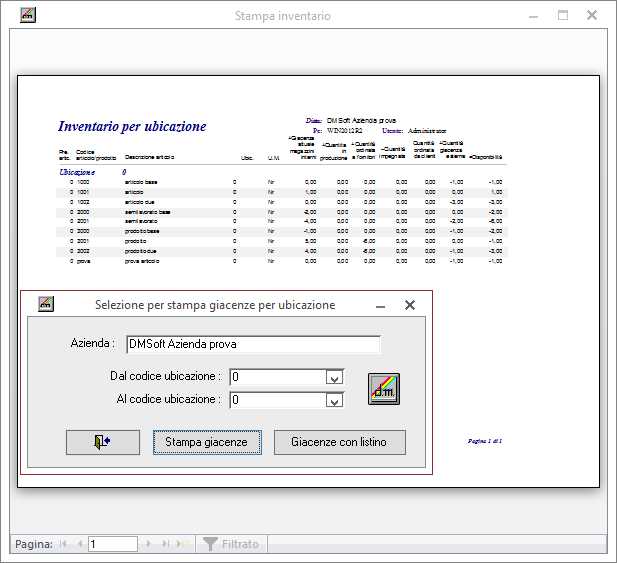The width and height of the screenshot is (617, 563).
Task: Maximize the Stampa inventario window
Action: pos(563,15)
